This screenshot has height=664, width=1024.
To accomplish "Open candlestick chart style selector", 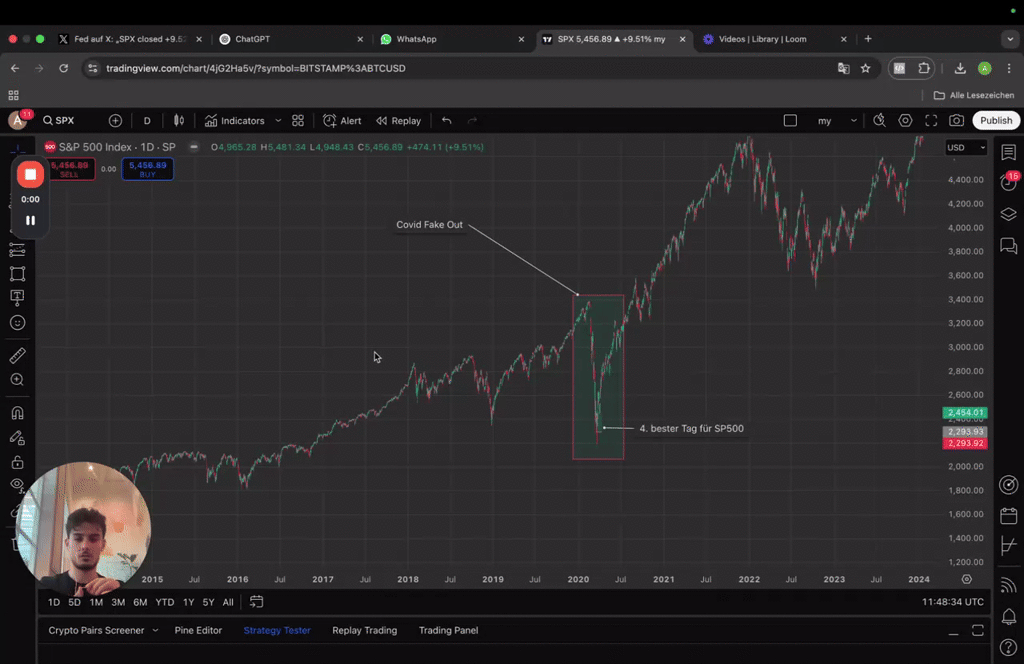I will [178, 121].
